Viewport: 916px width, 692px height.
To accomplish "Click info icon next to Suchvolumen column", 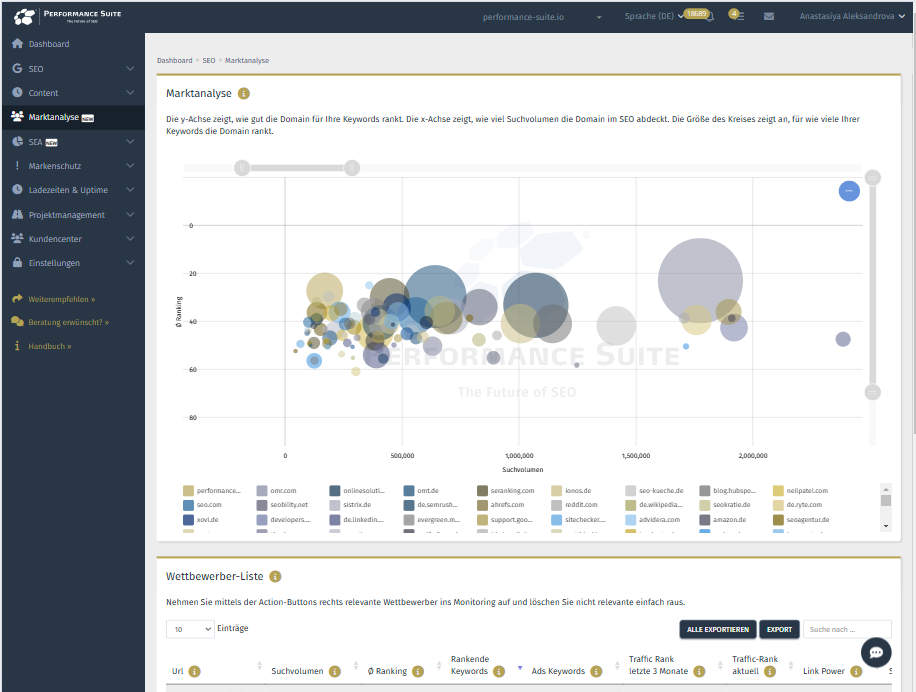I will click(x=335, y=672).
